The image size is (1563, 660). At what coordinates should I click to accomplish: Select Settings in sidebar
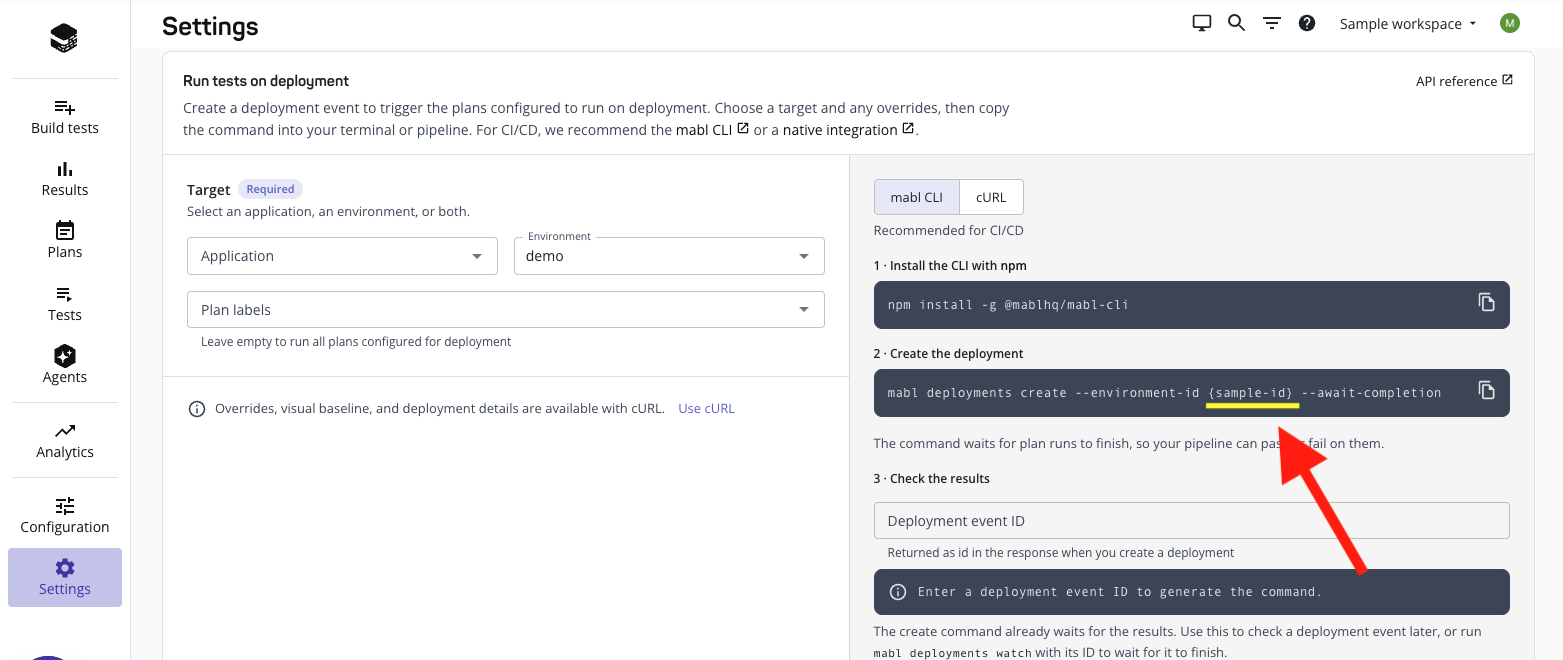coord(65,578)
